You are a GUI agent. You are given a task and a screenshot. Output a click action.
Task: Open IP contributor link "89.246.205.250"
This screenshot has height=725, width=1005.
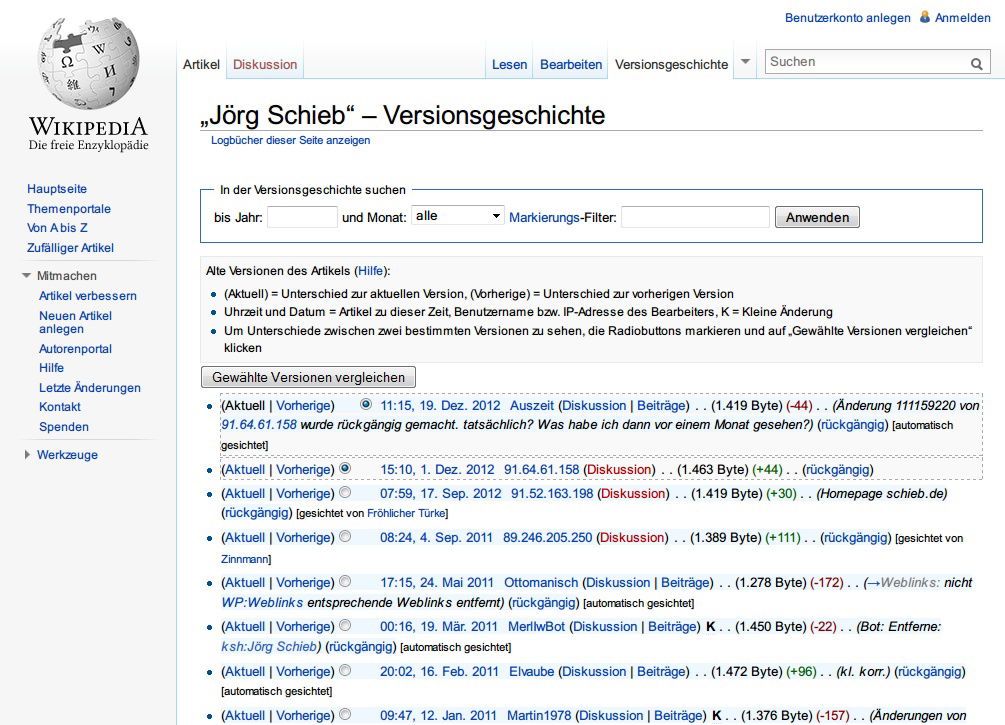pyautogui.click(x=547, y=538)
